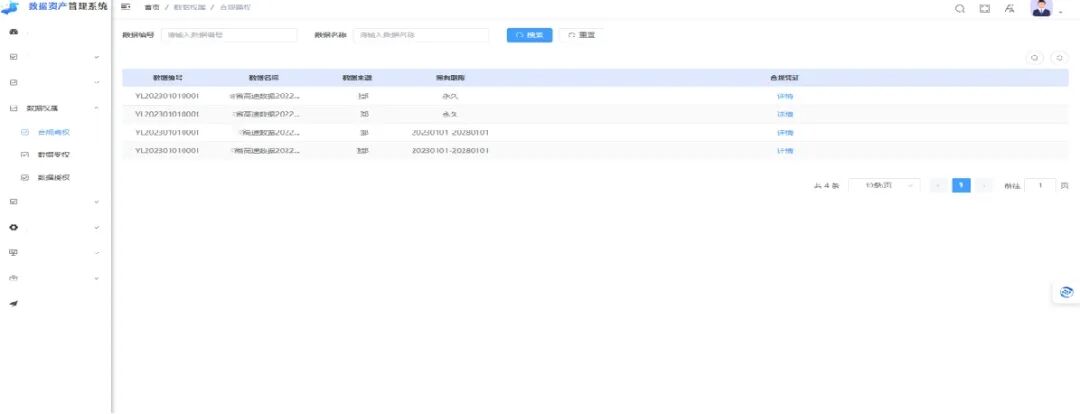Open the highlighted 合规确权 sidebar submenu item
This screenshot has width=1080, height=414.
pos(54,132)
